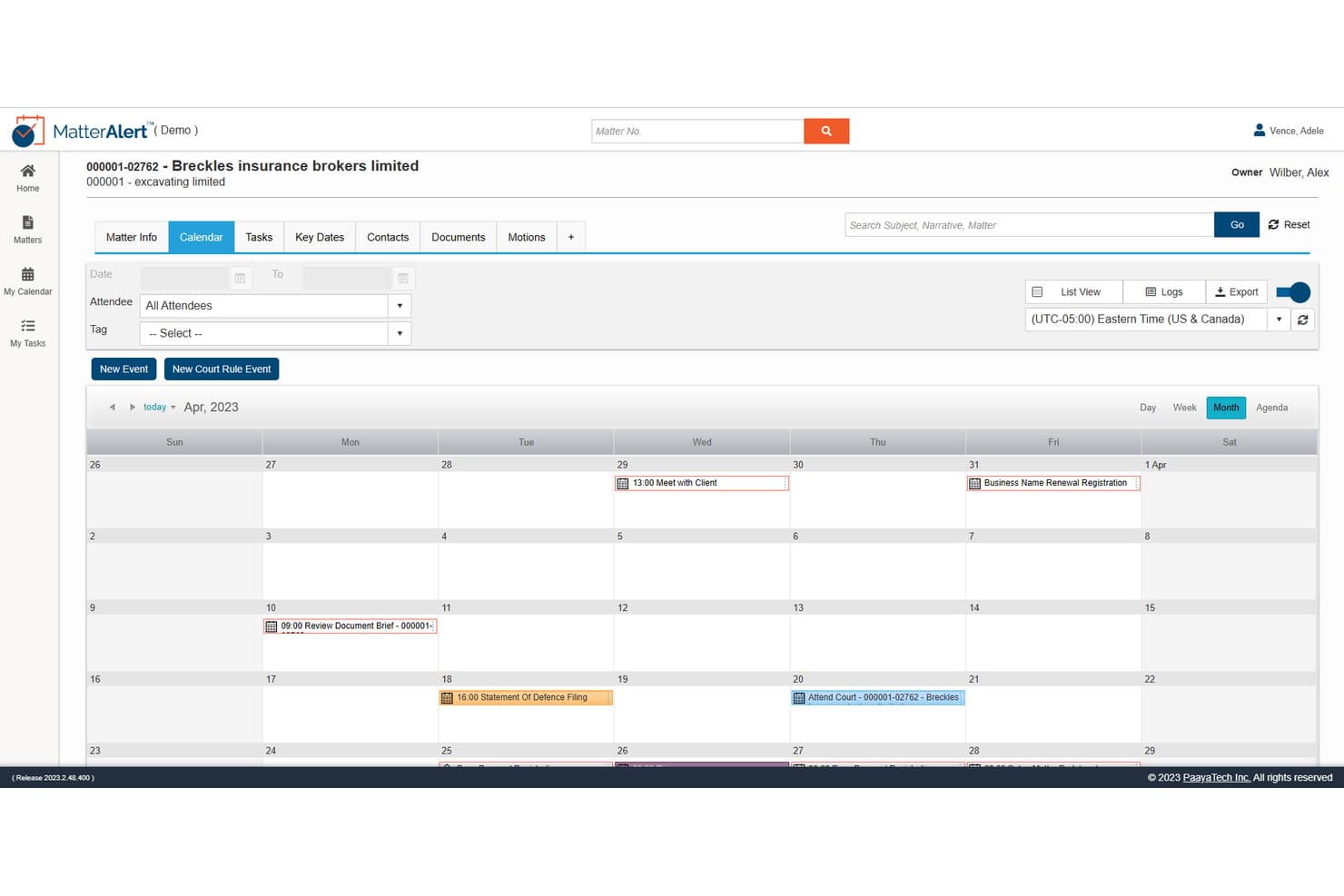This screenshot has height=896, width=1344.
Task: Open Home from the sidebar
Action: (x=28, y=178)
